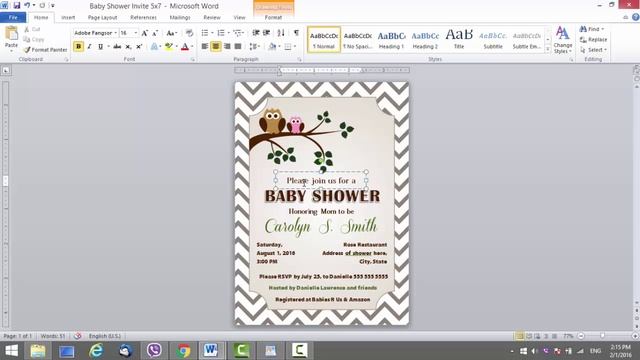Minimize the ribbon with the caret
This screenshot has width=640, height=360.
click(625, 17)
